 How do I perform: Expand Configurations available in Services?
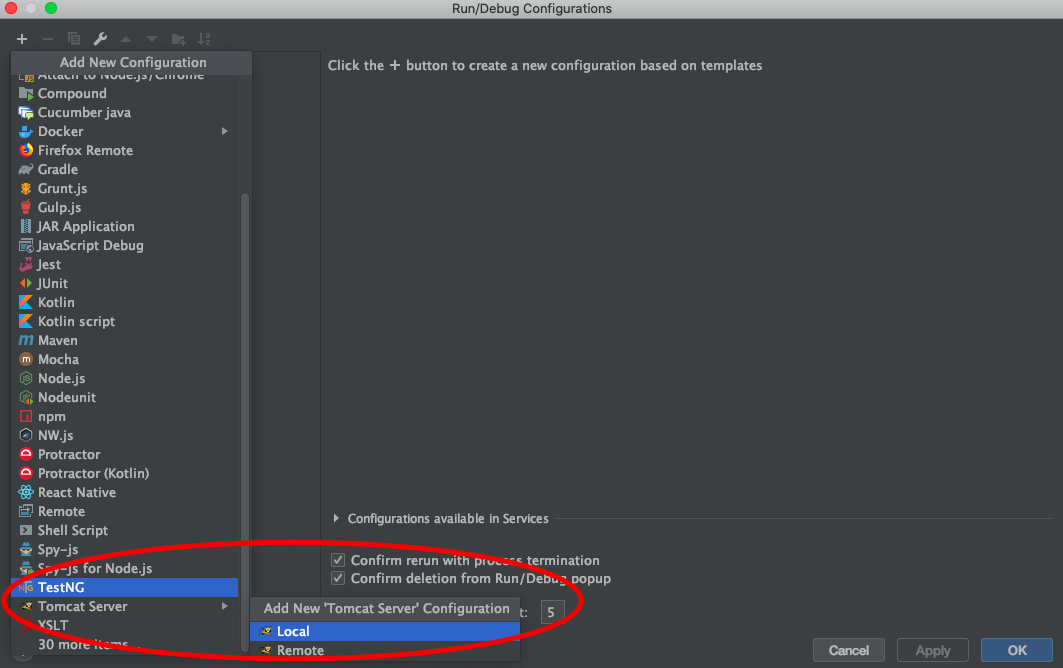(x=336, y=518)
